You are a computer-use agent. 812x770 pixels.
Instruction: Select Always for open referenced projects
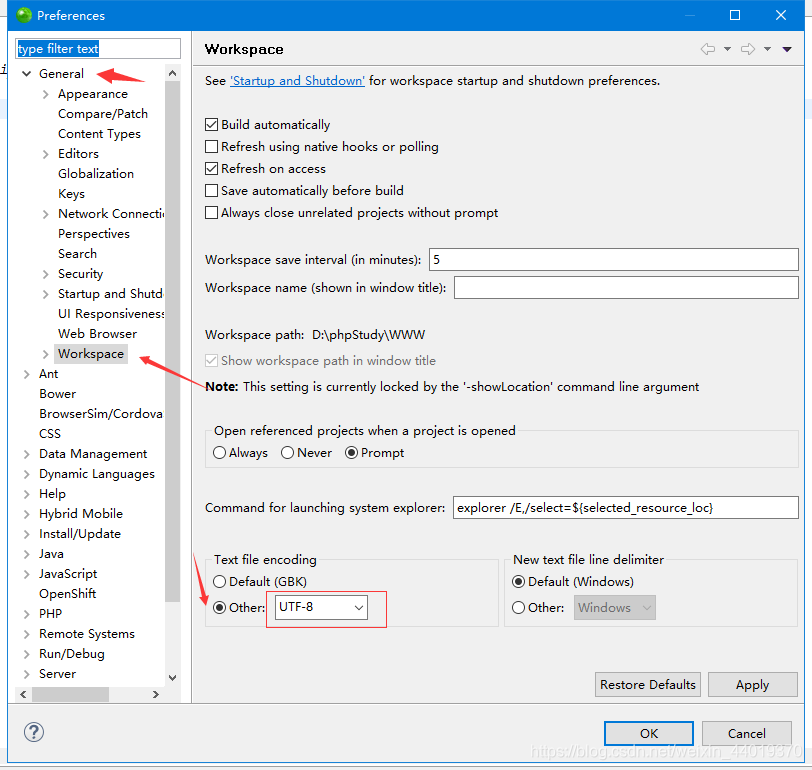(x=220, y=453)
